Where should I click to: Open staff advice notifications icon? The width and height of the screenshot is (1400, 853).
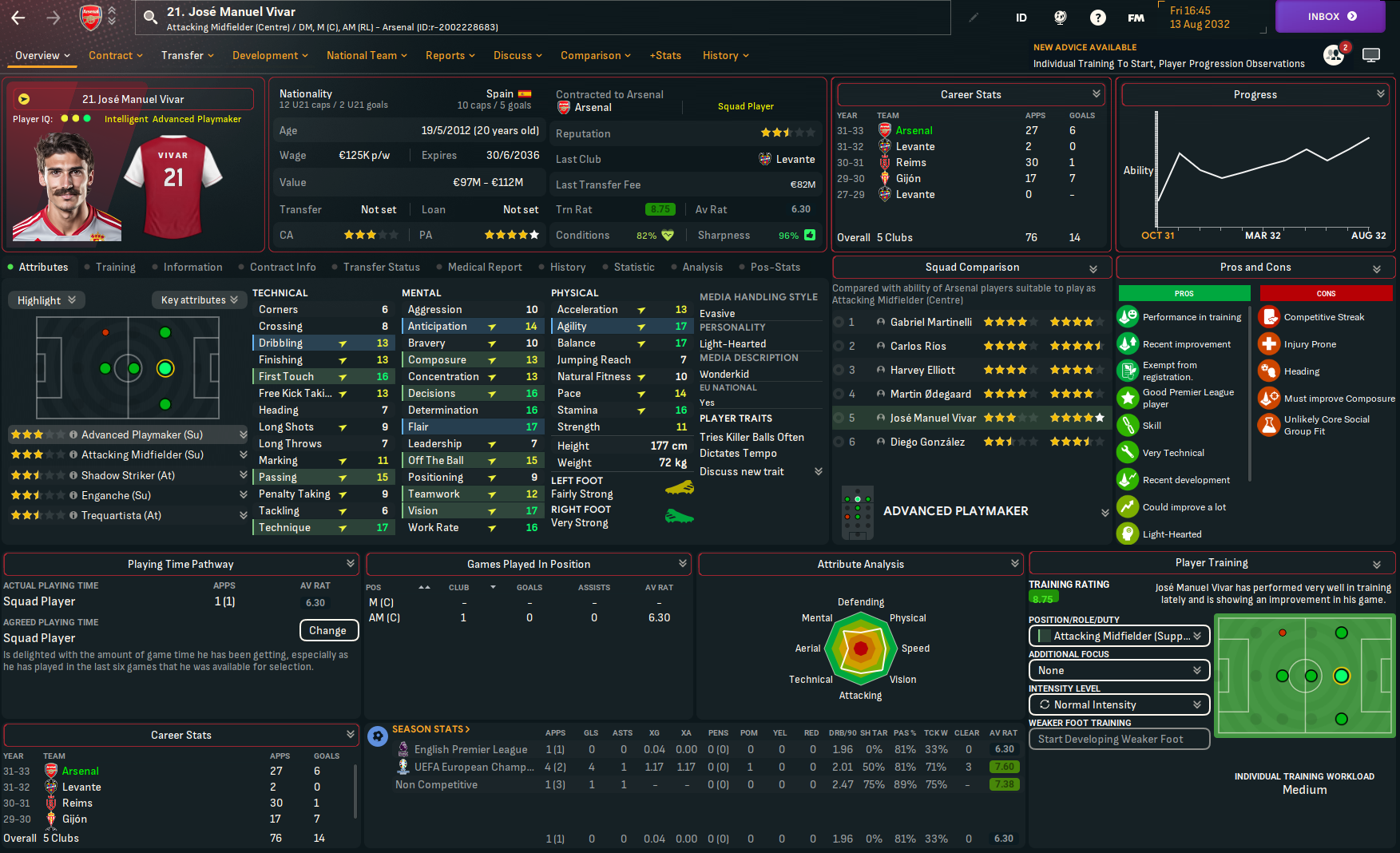[1335, 54]
